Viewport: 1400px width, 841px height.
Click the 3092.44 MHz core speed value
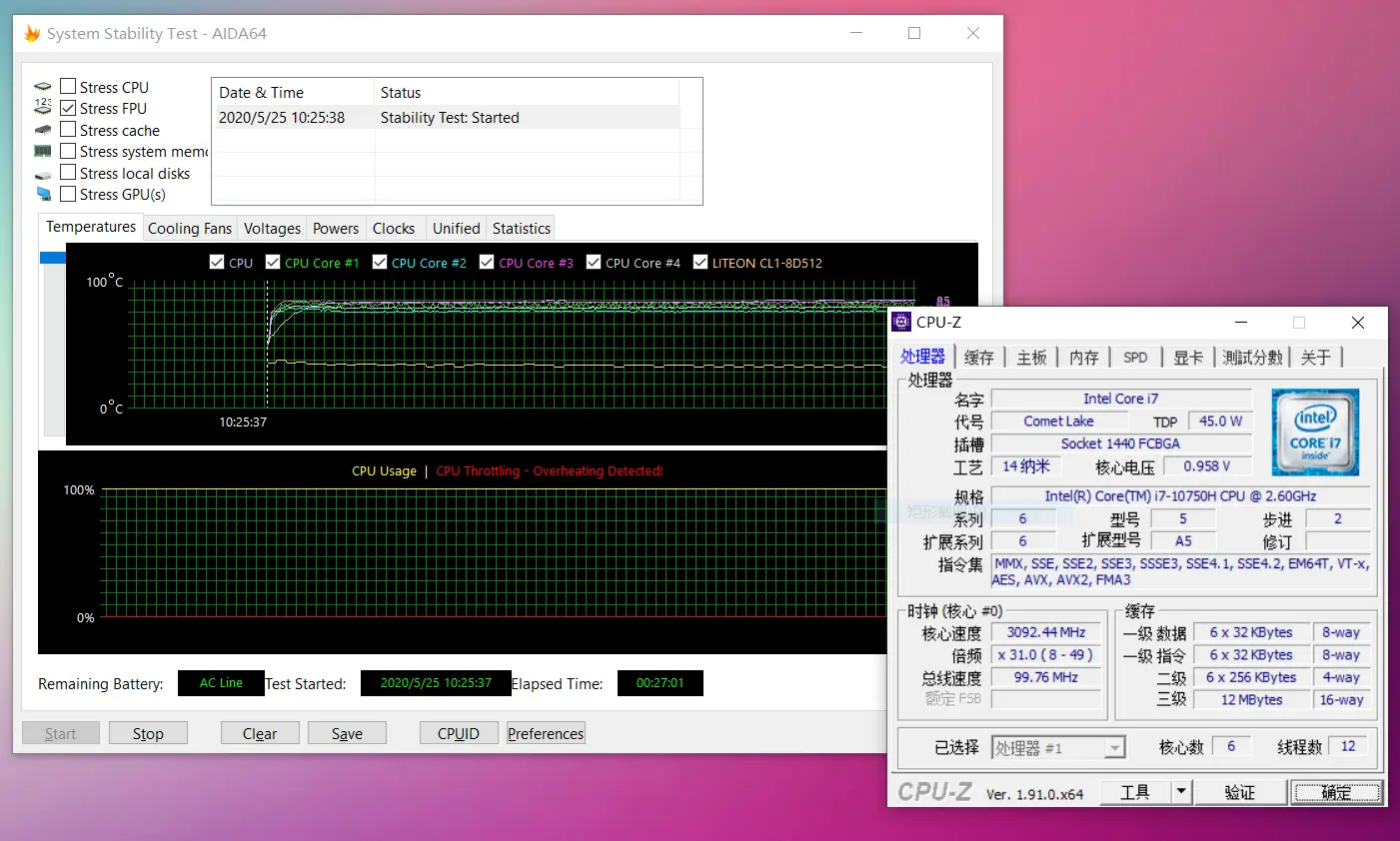[1045, 632]
